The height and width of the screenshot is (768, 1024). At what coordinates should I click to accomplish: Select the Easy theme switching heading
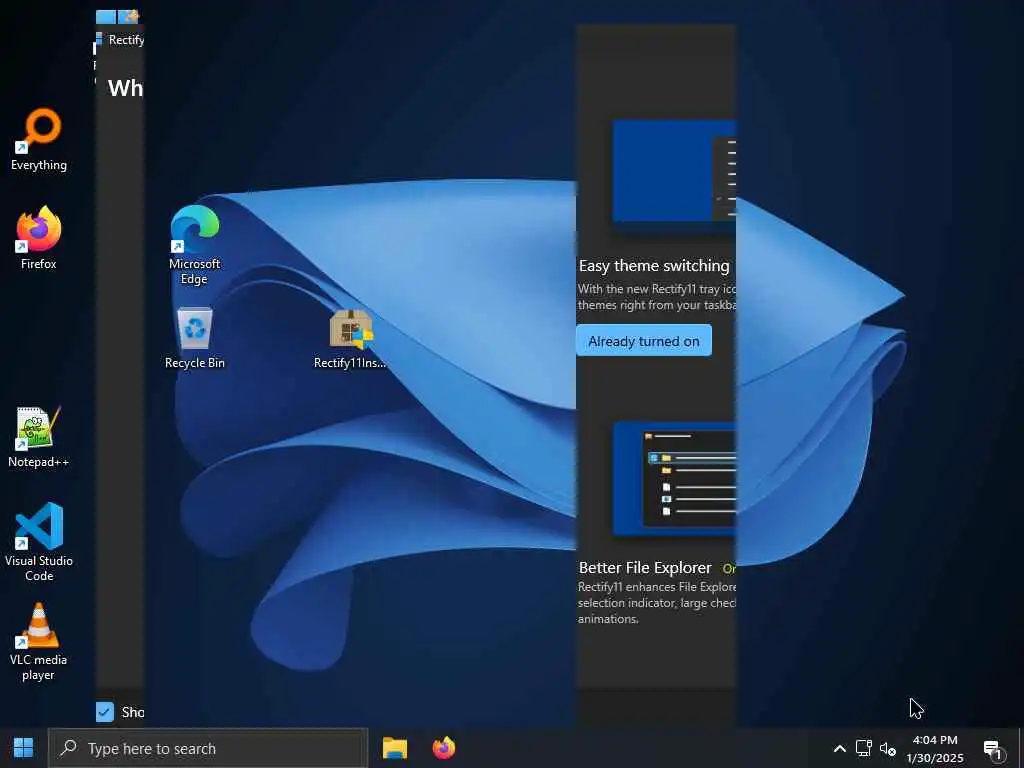click(654, 266)
